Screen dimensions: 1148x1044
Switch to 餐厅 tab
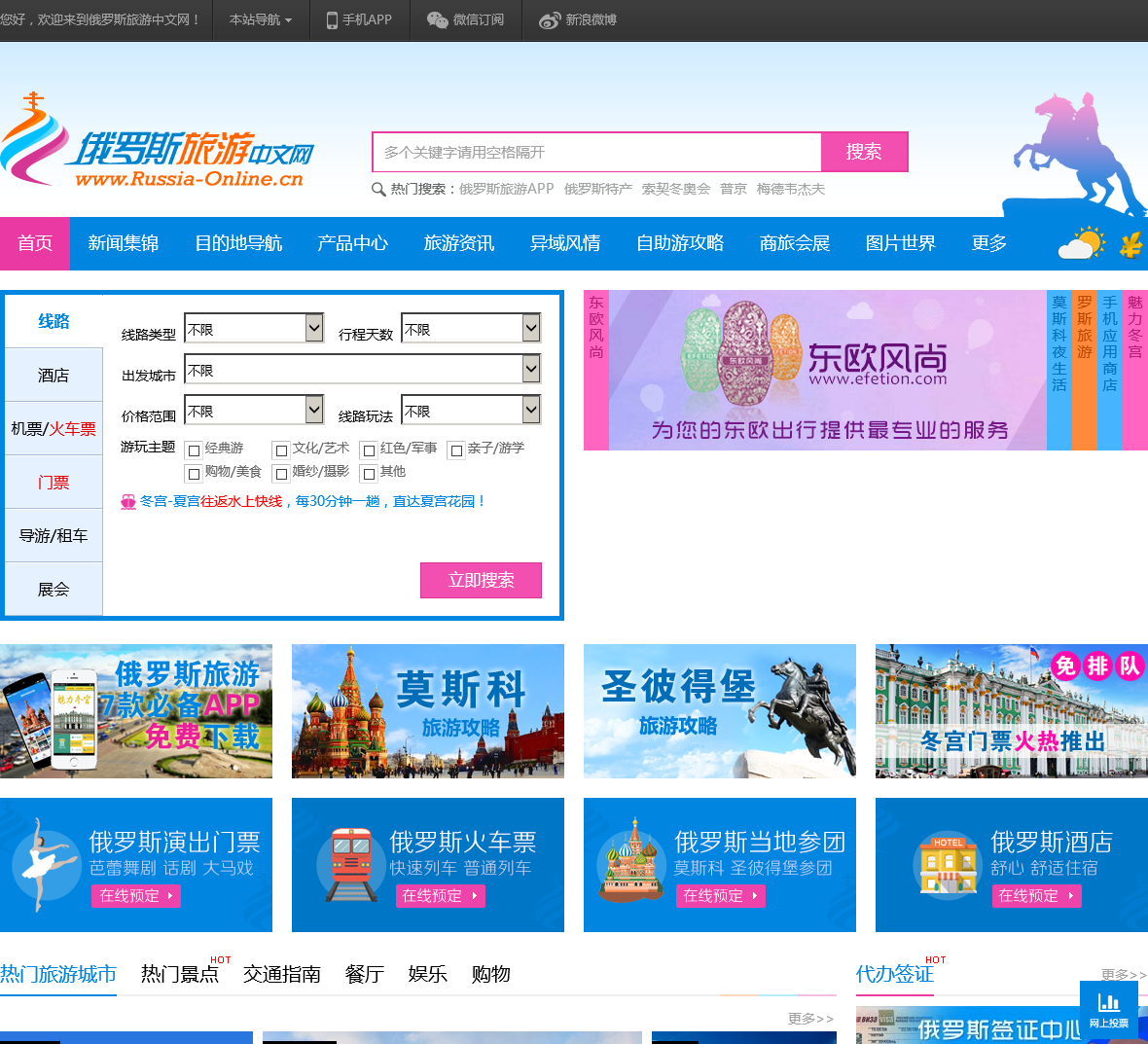click(x=365, y=975)
